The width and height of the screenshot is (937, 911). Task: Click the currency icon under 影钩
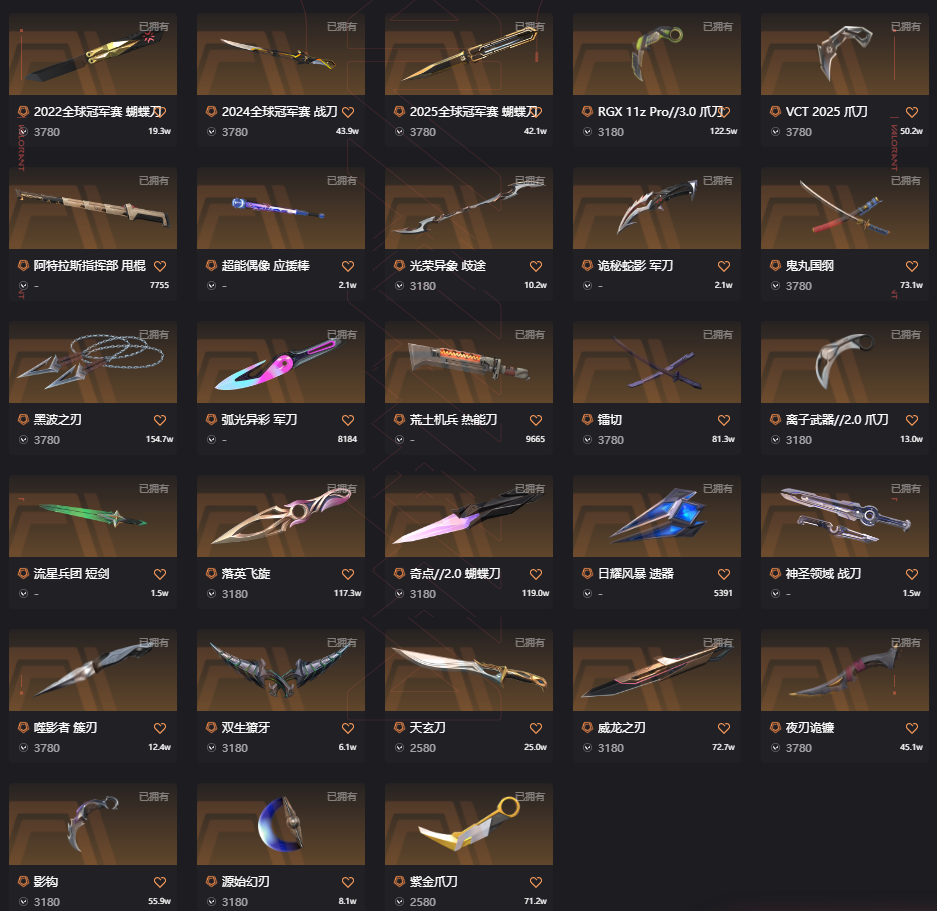pos(23,901)
